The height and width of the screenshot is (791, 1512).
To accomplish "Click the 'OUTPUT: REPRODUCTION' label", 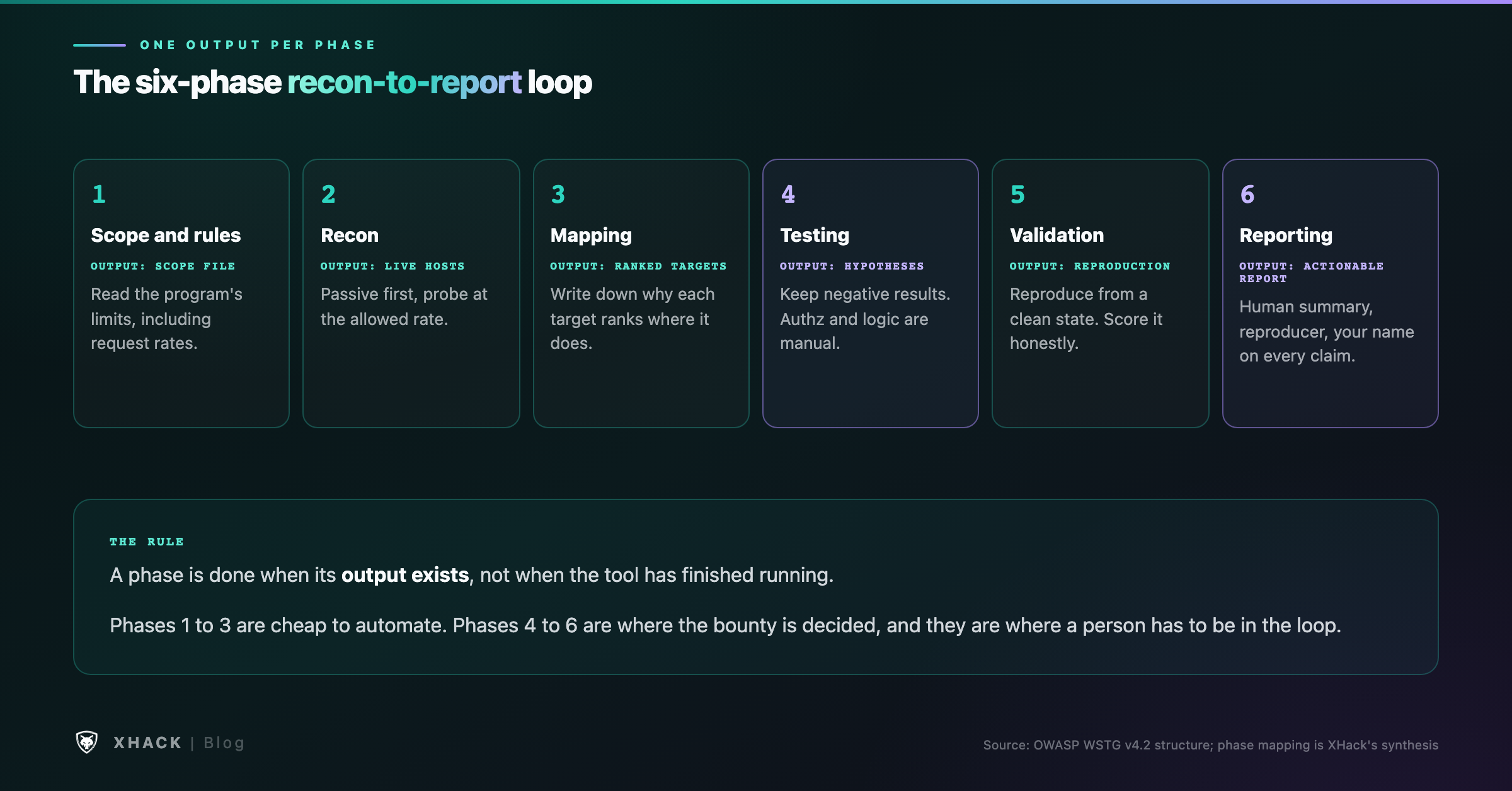I will [x=1090, y=266].
